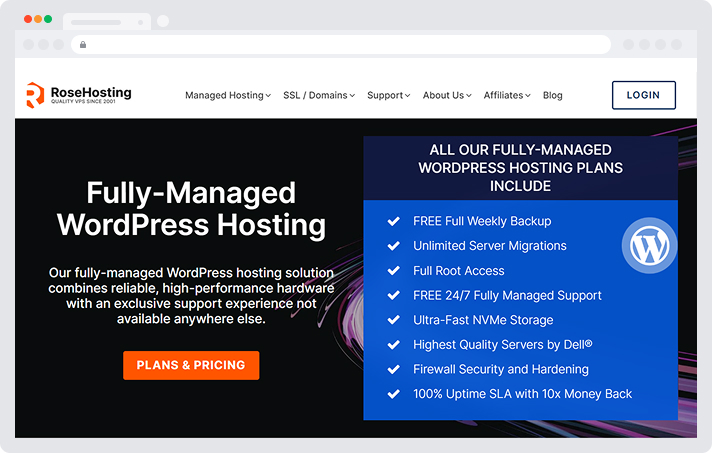Open the About Us menu
The height and width of the screenshot is (453, 712).
click(447, 95)
